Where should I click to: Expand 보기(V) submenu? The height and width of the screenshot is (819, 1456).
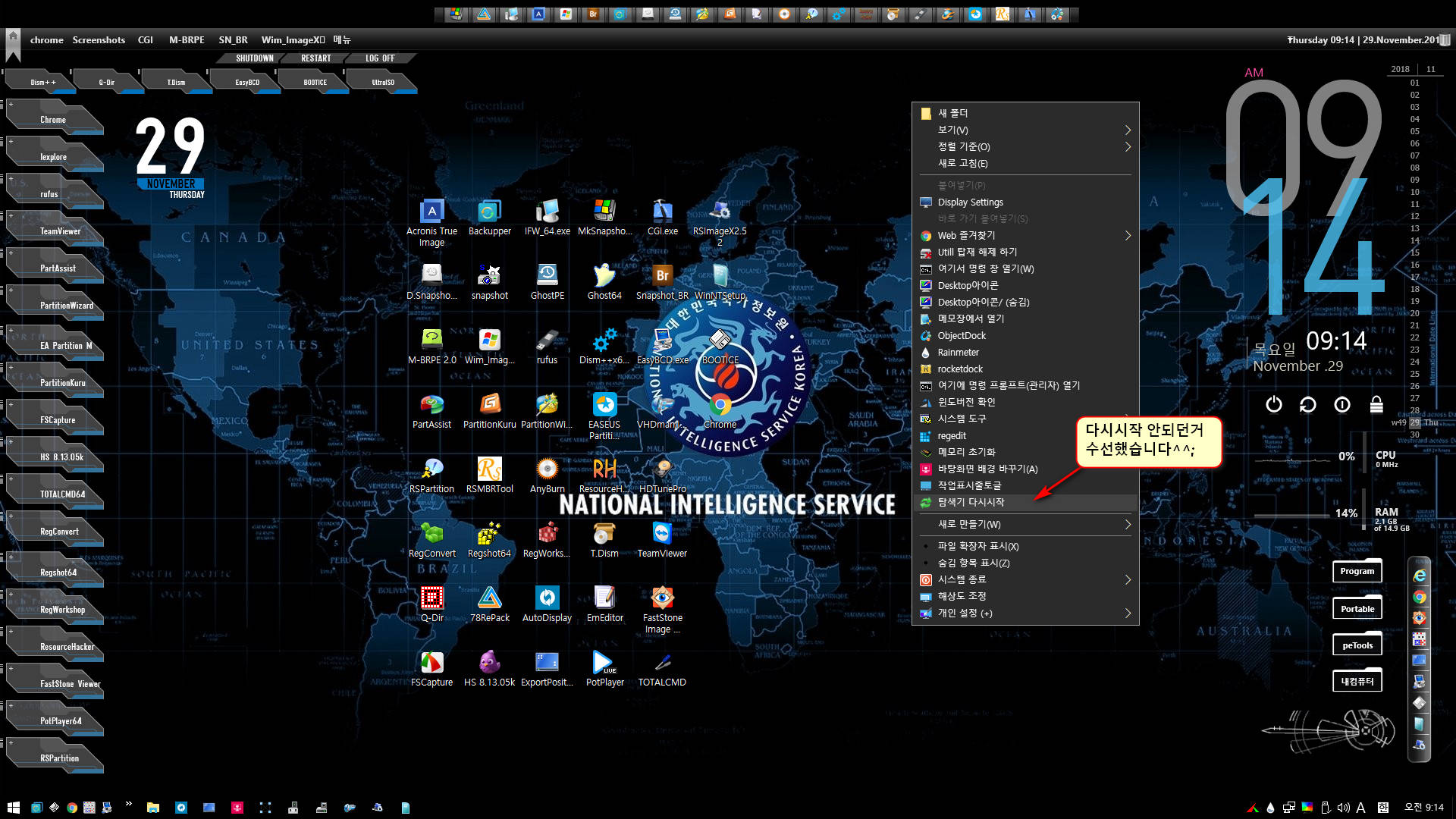1025,130
